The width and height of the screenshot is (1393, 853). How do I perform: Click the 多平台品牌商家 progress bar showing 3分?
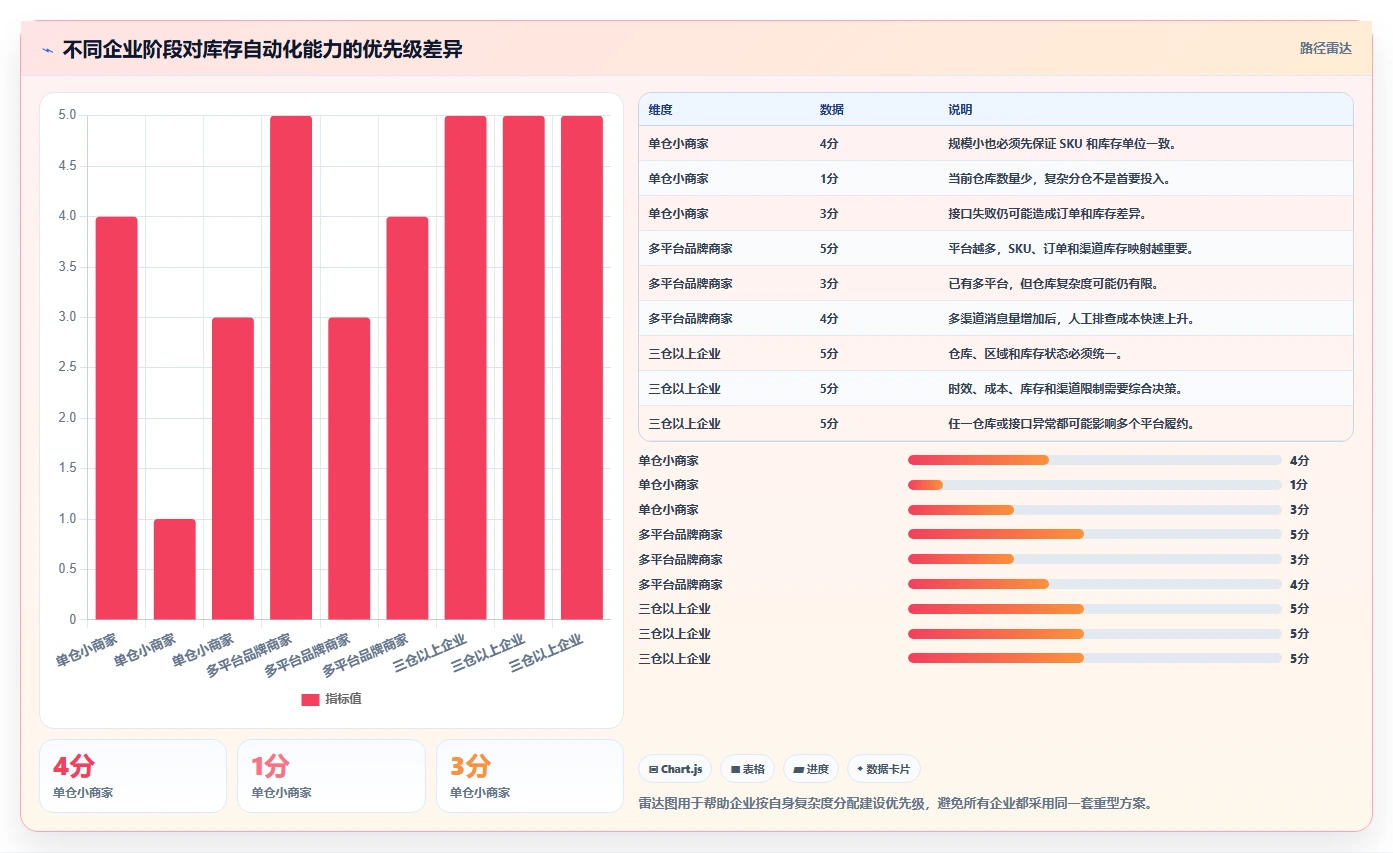click(1095, 559)
